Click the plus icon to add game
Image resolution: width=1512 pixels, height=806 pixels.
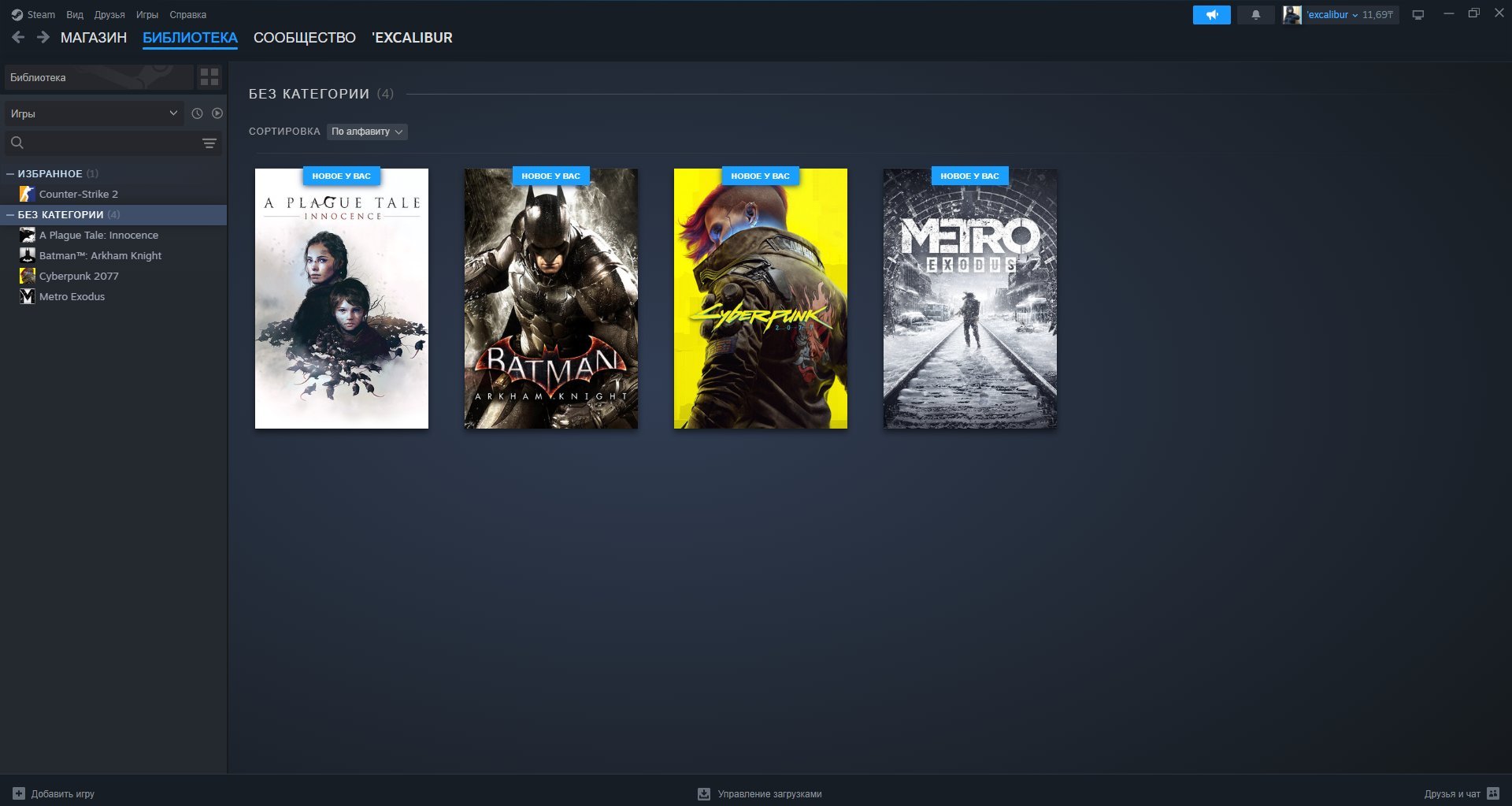coord(19,793)
